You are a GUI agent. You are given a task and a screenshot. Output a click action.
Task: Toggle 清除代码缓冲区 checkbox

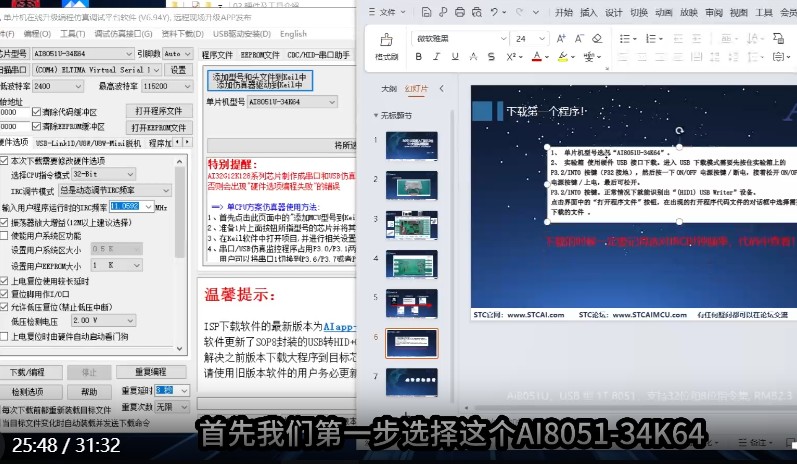36,112
